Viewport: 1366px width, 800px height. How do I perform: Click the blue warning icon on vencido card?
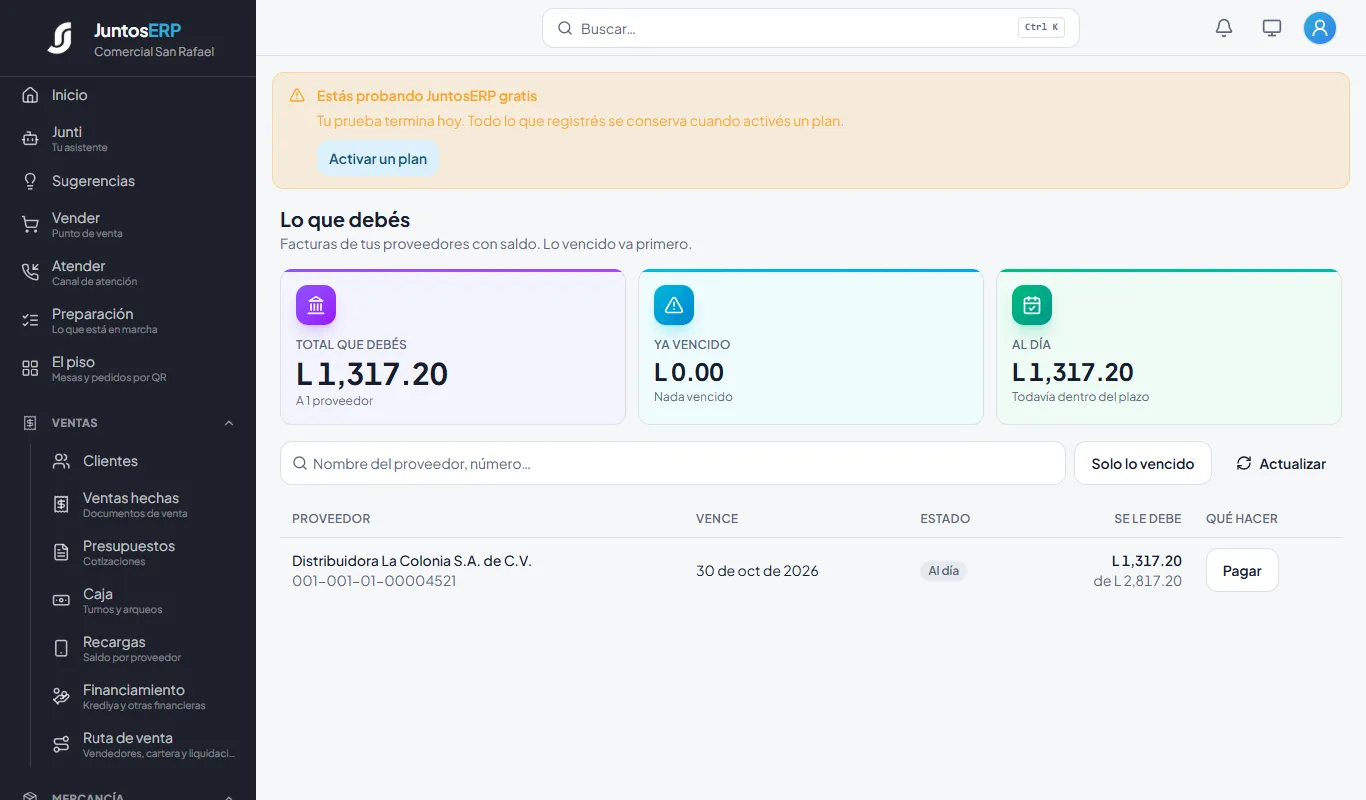(674, 305)
